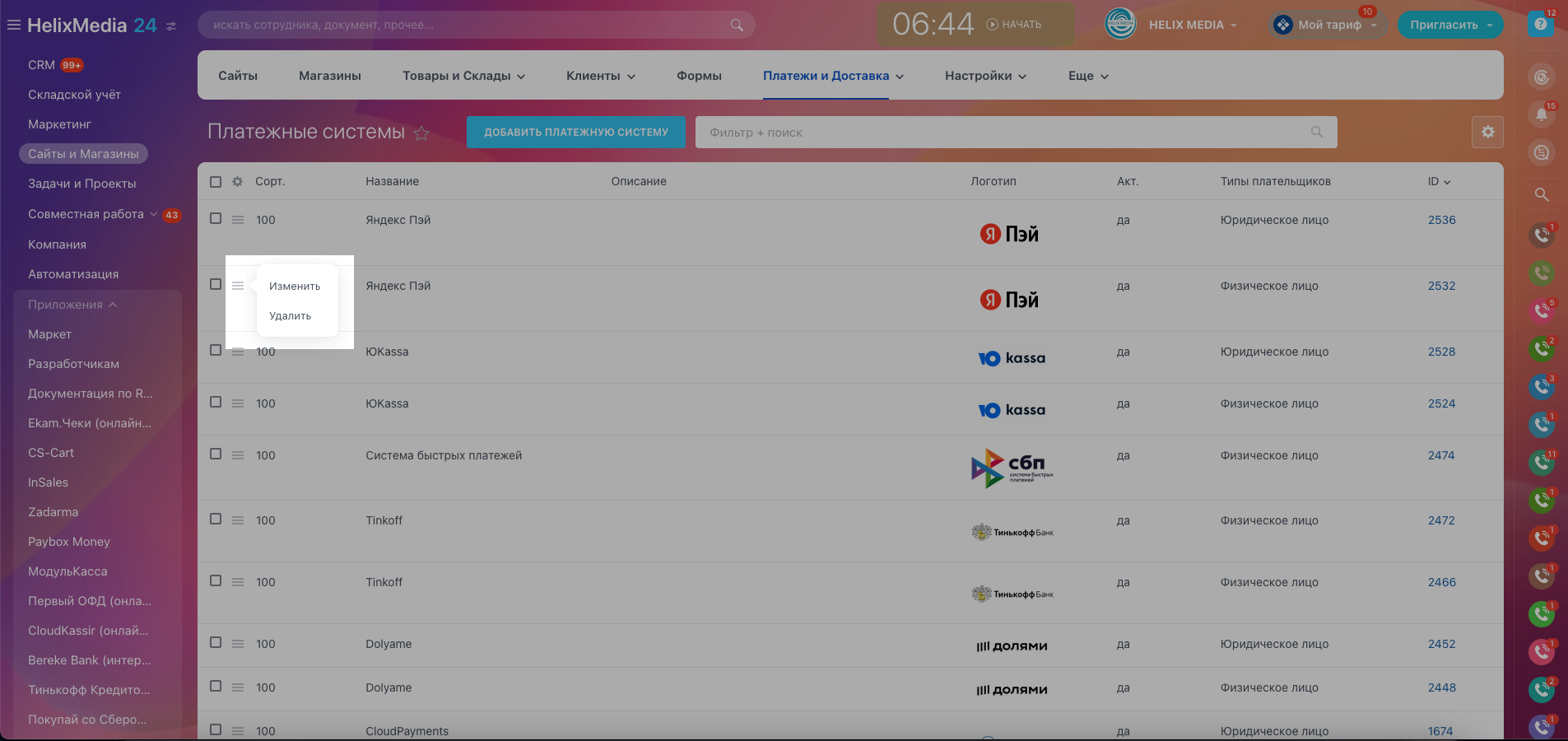1568x741 pixels.
Task: Open row menu for ЮKassa ID 2524
Action: [x=238, y=403]
